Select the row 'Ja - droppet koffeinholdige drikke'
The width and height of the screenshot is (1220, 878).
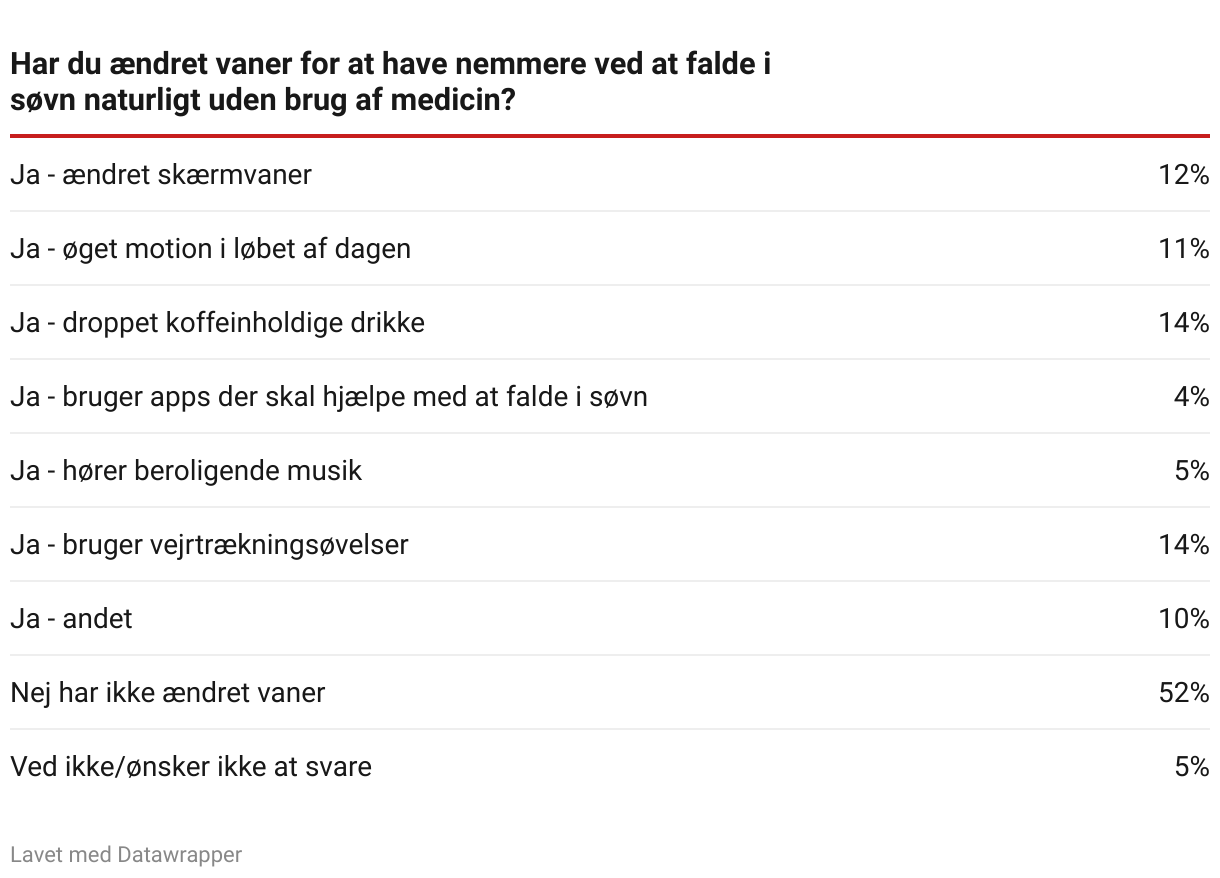point(610,322)
